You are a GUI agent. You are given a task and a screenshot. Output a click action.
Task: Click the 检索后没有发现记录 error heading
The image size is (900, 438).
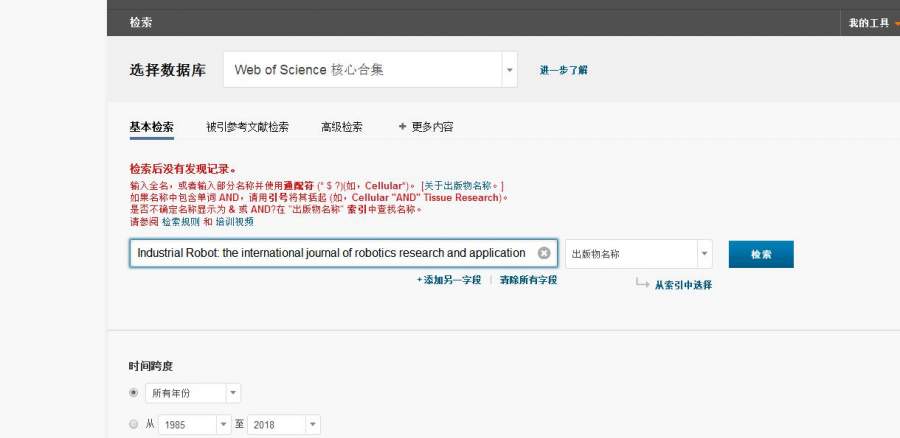tap(183, 169)
